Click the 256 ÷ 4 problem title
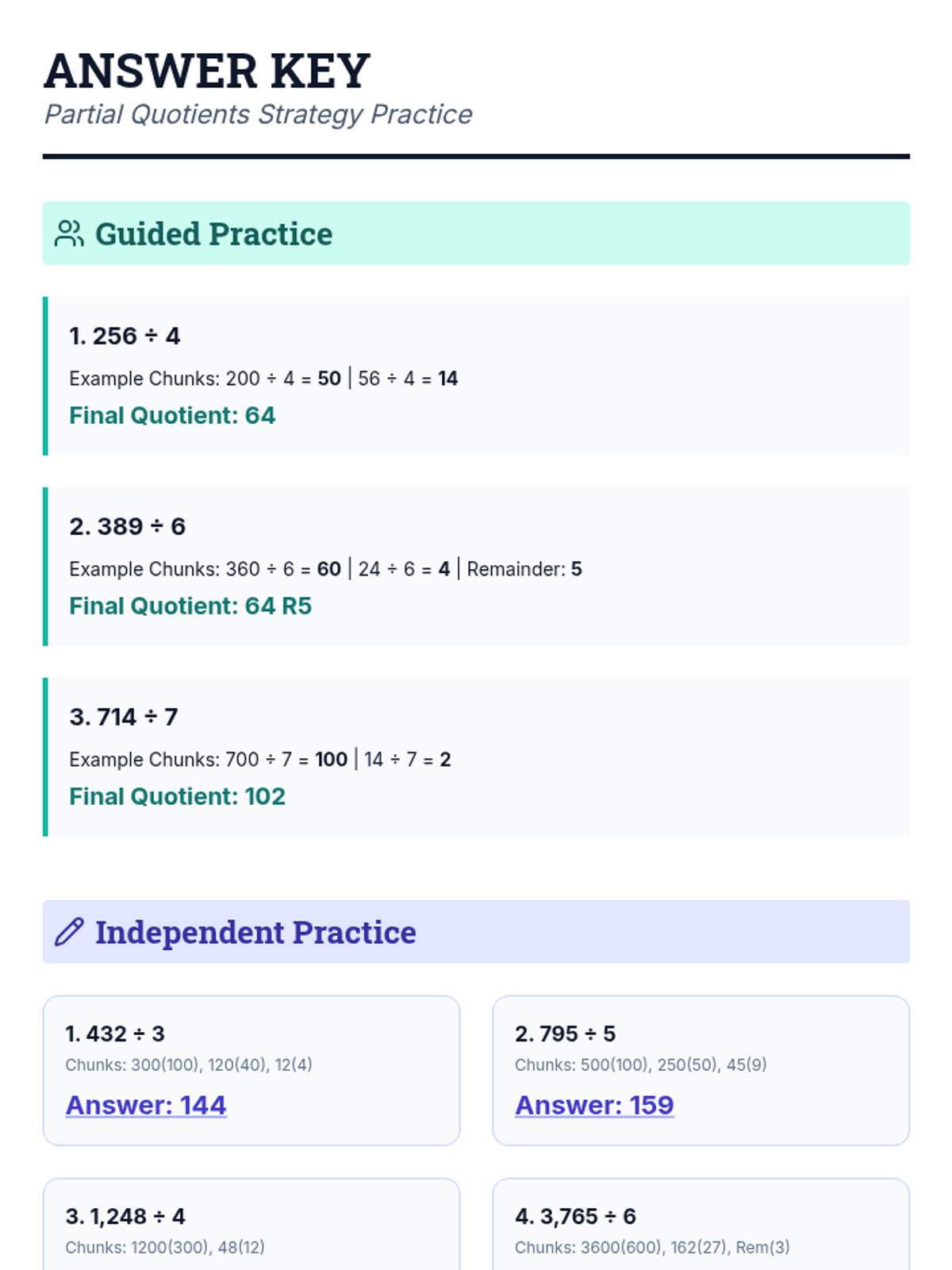952x1270 pixels. pos(125,336)
